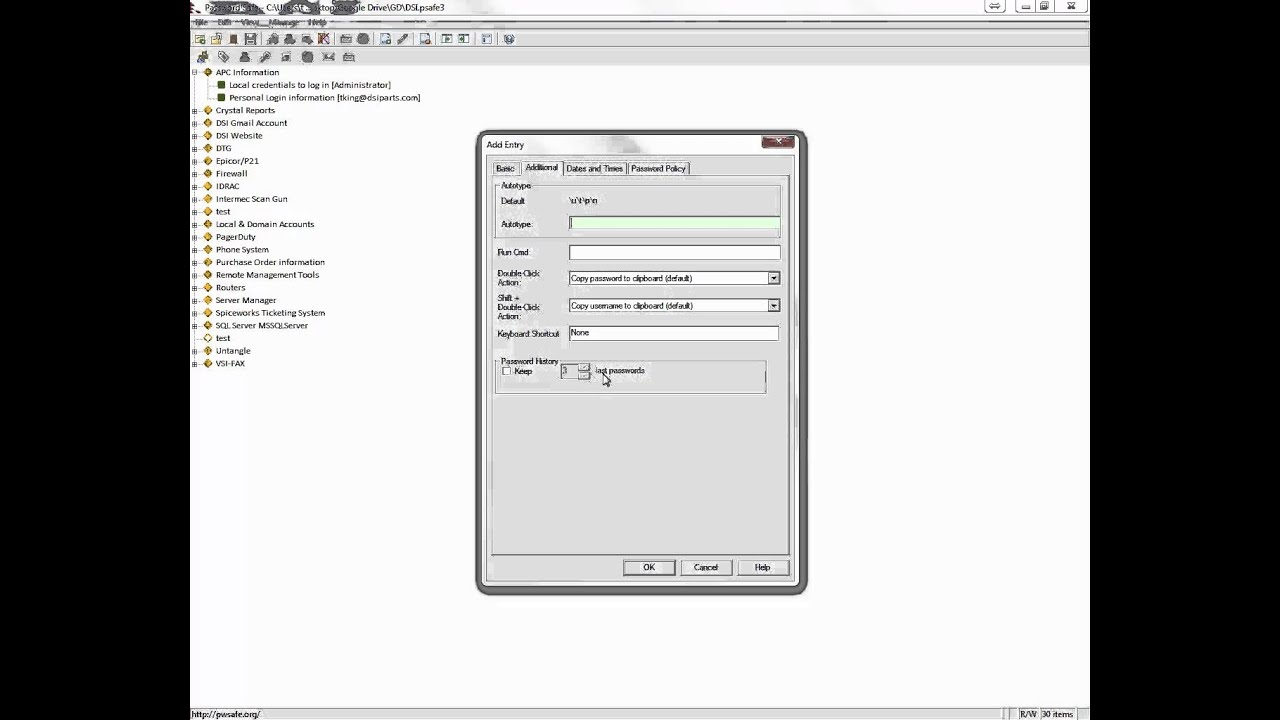Select the Server Manager group
Viewport: 1280px width, 720px height.
tap(246, 300)
